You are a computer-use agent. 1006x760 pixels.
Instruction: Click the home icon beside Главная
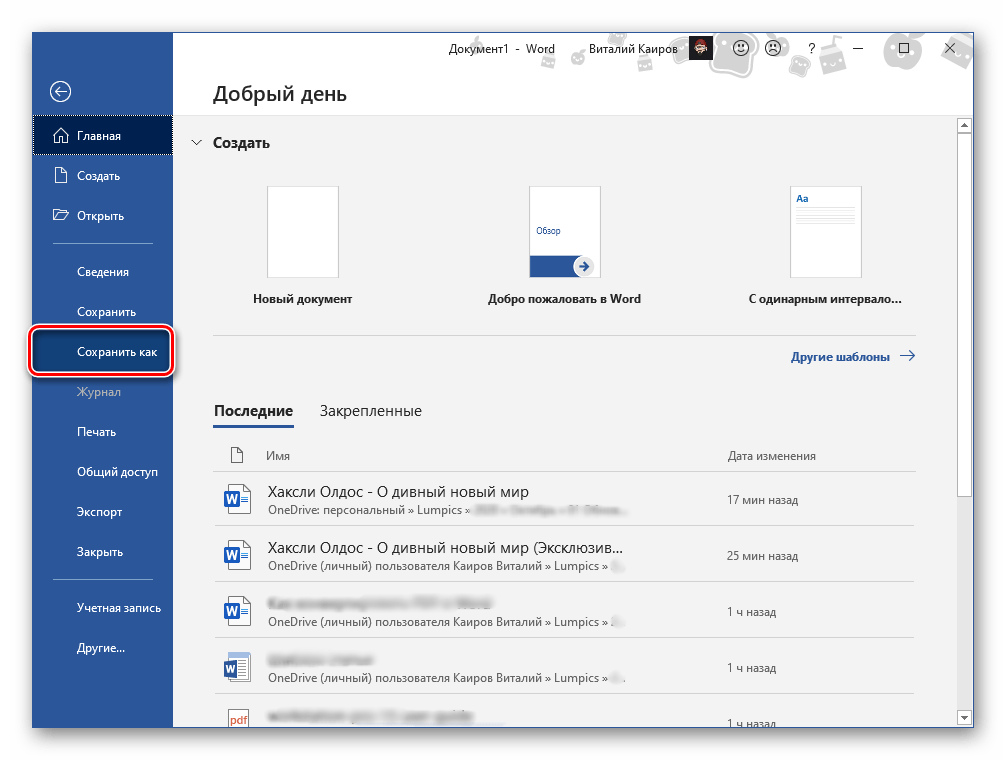tap(60, 136)
